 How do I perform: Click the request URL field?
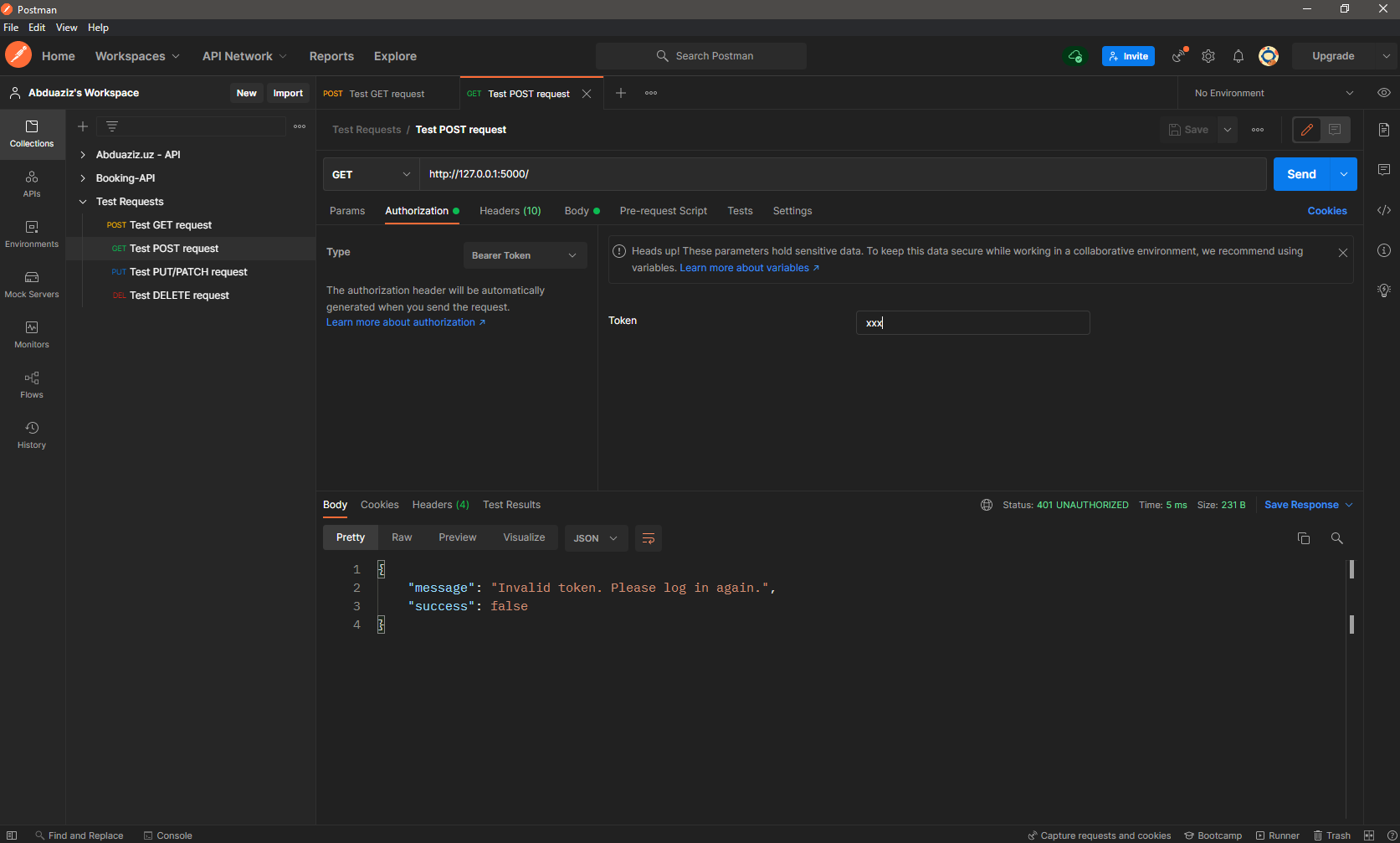tap(843, 174)
